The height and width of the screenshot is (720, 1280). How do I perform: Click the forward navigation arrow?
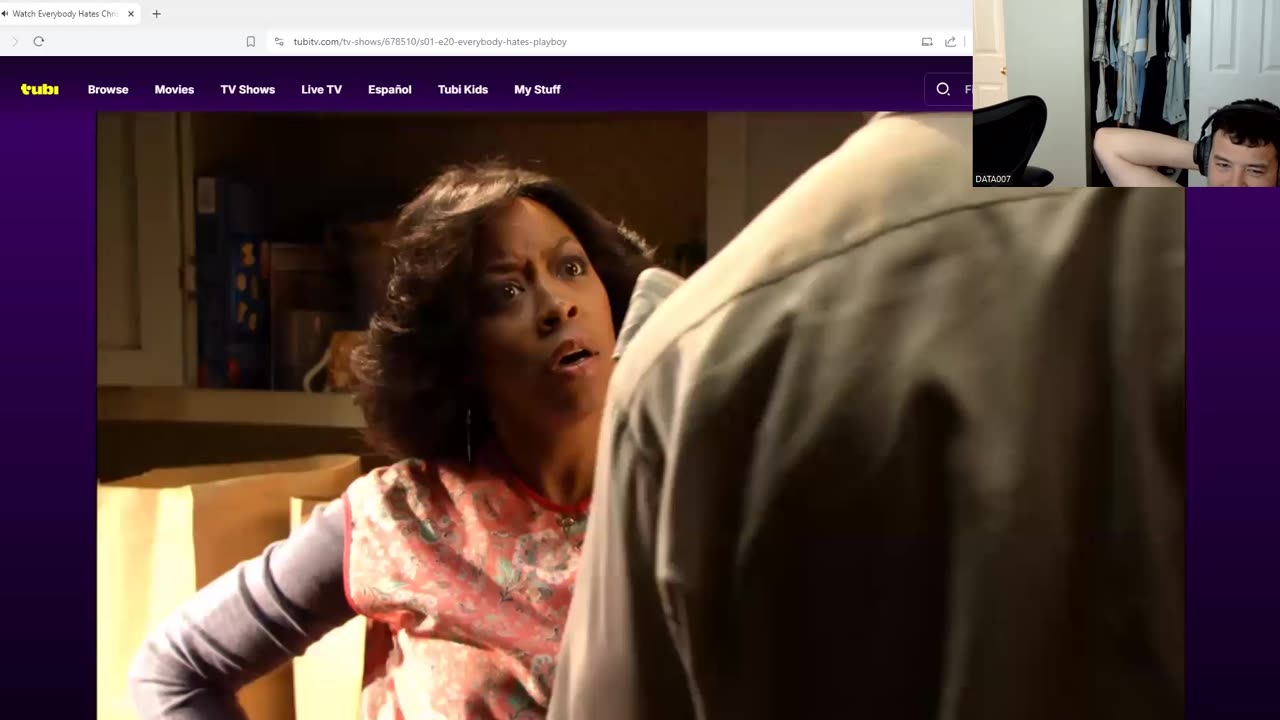(14, 41)
